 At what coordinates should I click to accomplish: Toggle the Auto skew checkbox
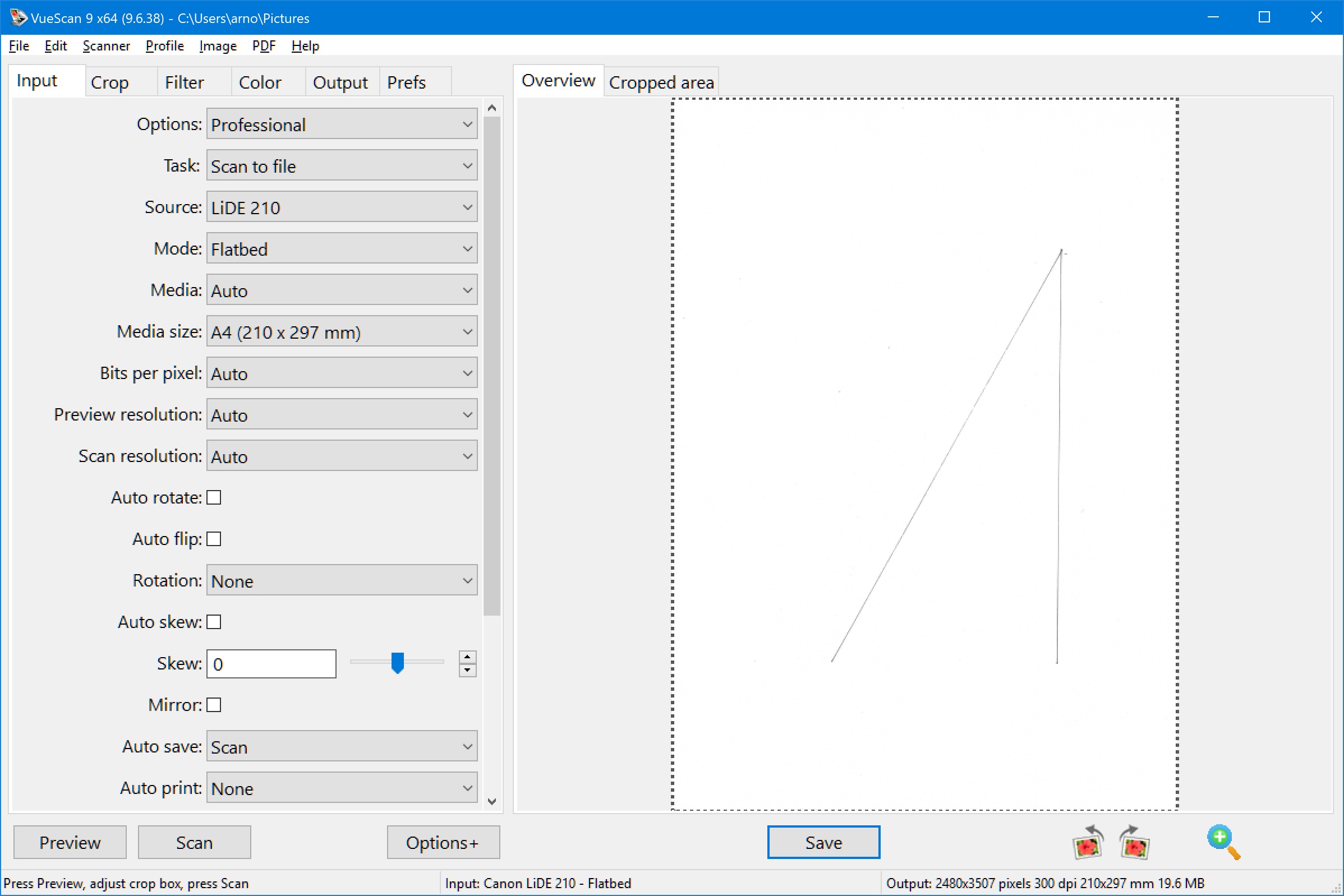pos(214,622)
